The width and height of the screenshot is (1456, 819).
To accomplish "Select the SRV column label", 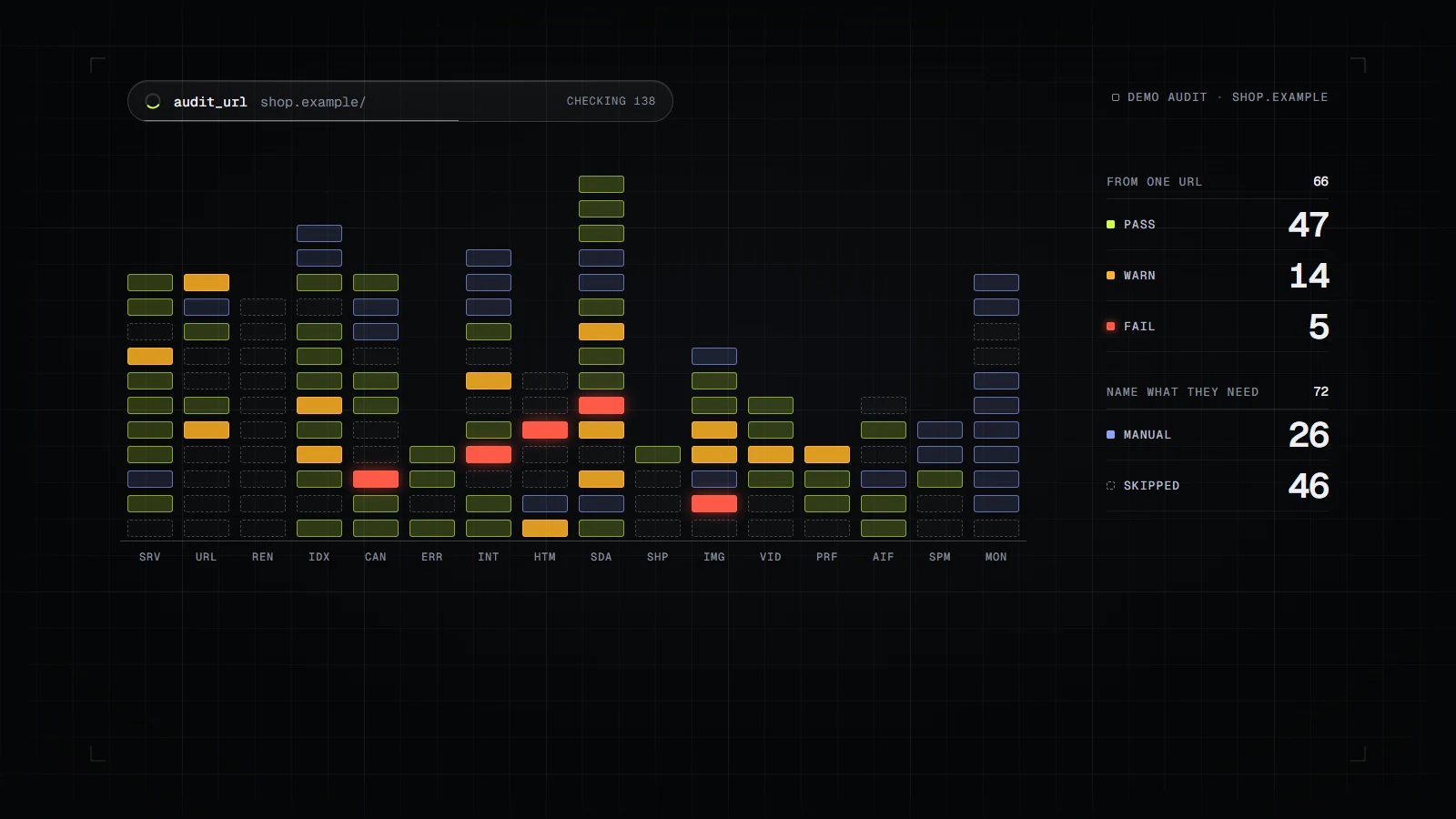I will click(150, 557).
